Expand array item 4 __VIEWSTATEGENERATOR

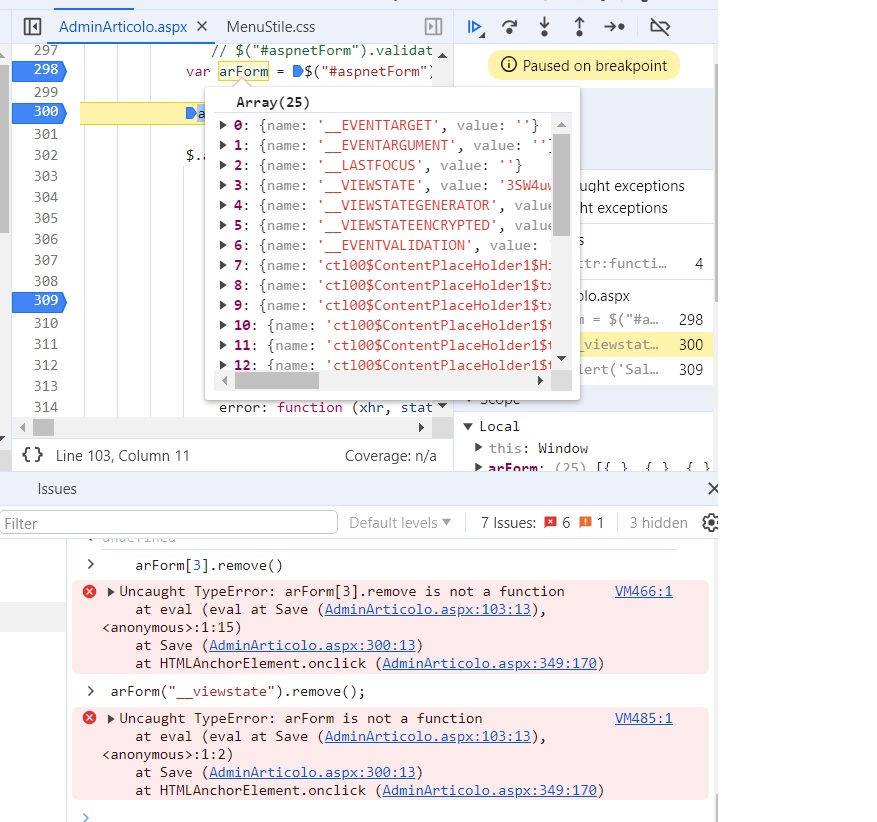point(223,205)
